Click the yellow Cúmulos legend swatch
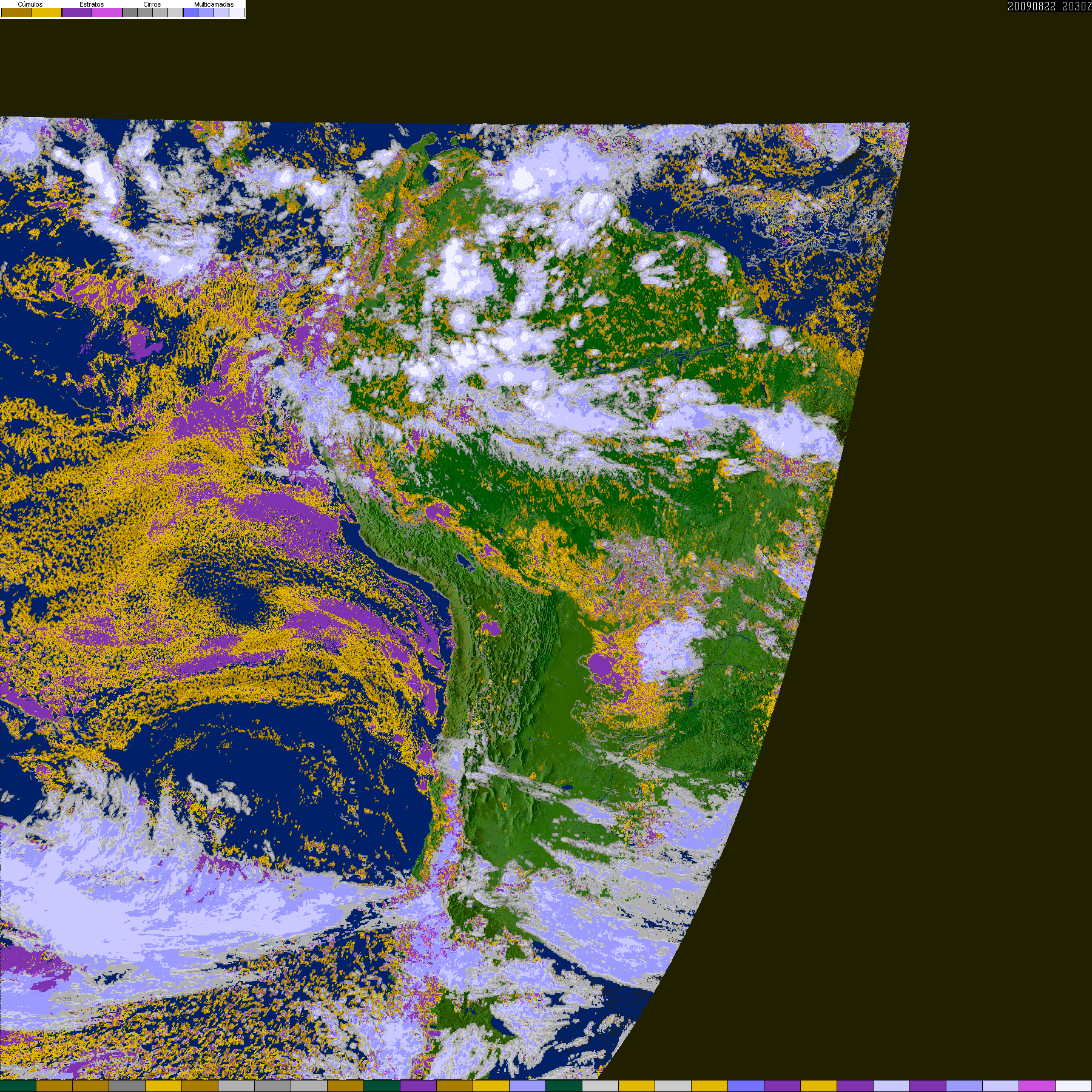The height and width of the screenshot is (1092, 1092). pos(47,12)
